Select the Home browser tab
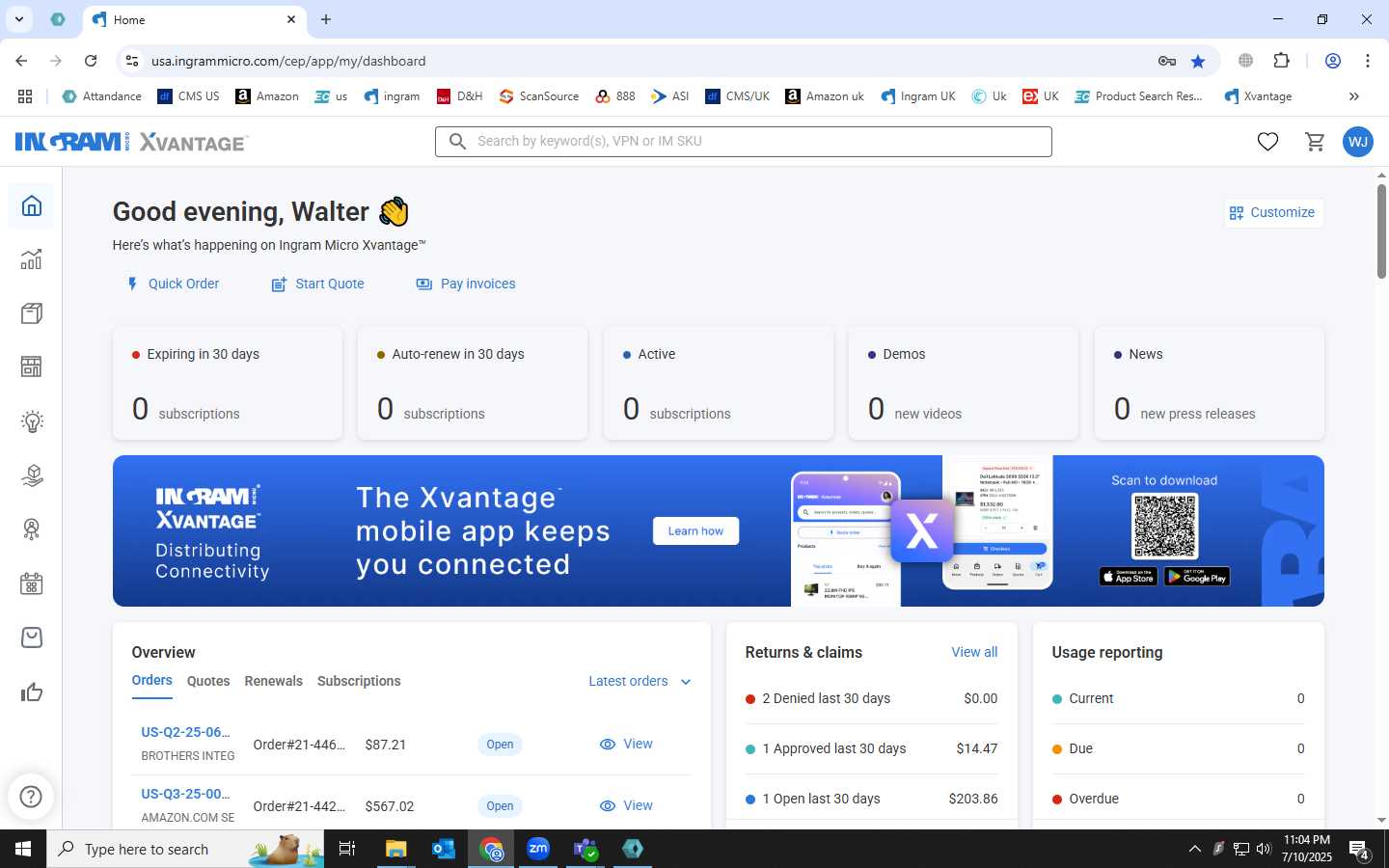1389x868 pixels. coord(195,19)
